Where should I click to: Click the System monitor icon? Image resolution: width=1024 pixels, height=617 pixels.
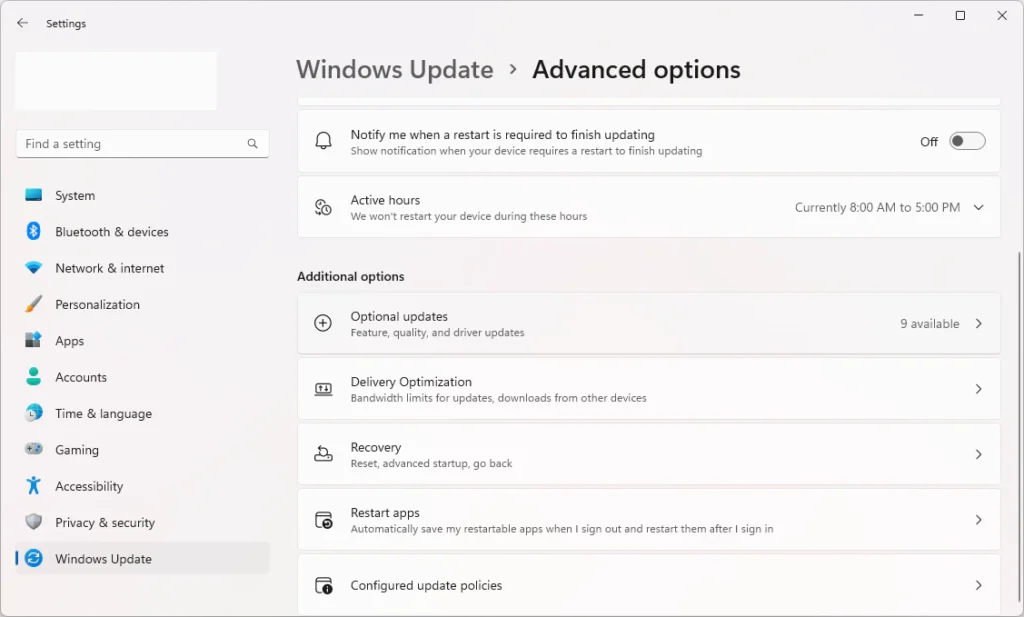click(33, 195)
